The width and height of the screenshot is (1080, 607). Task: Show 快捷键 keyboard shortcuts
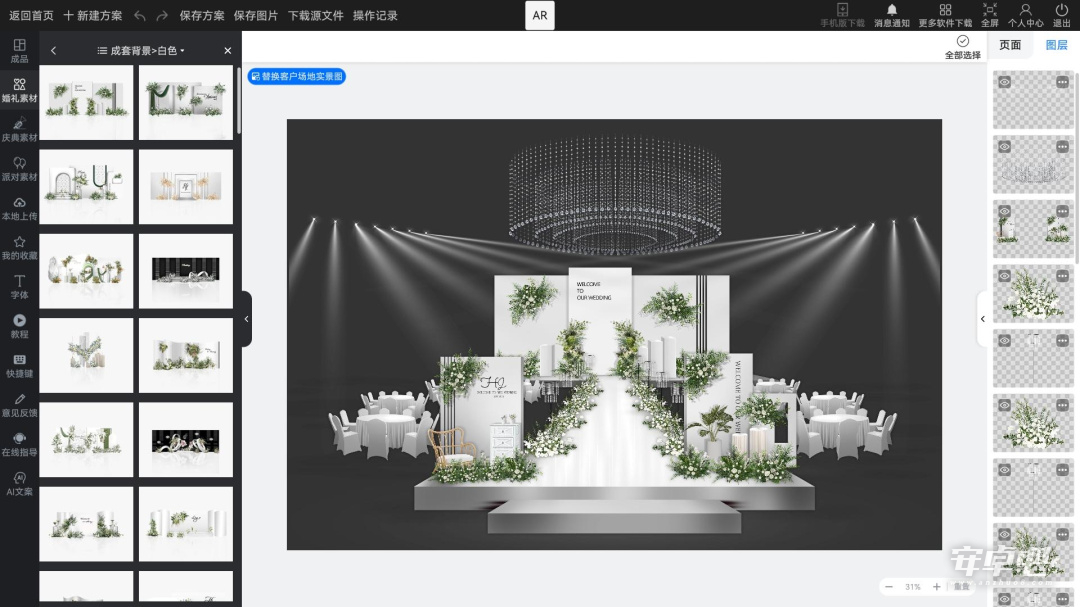point(19,365)
